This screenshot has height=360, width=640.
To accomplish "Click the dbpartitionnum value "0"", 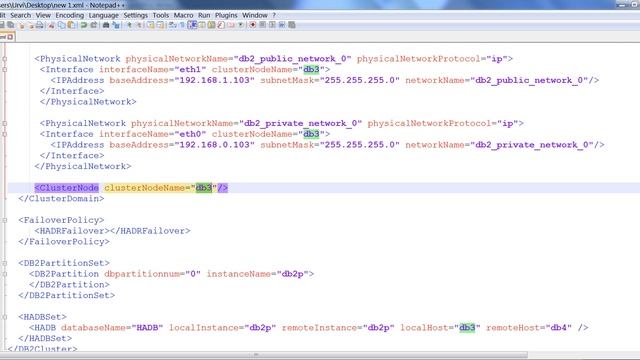I will (193, 274).
